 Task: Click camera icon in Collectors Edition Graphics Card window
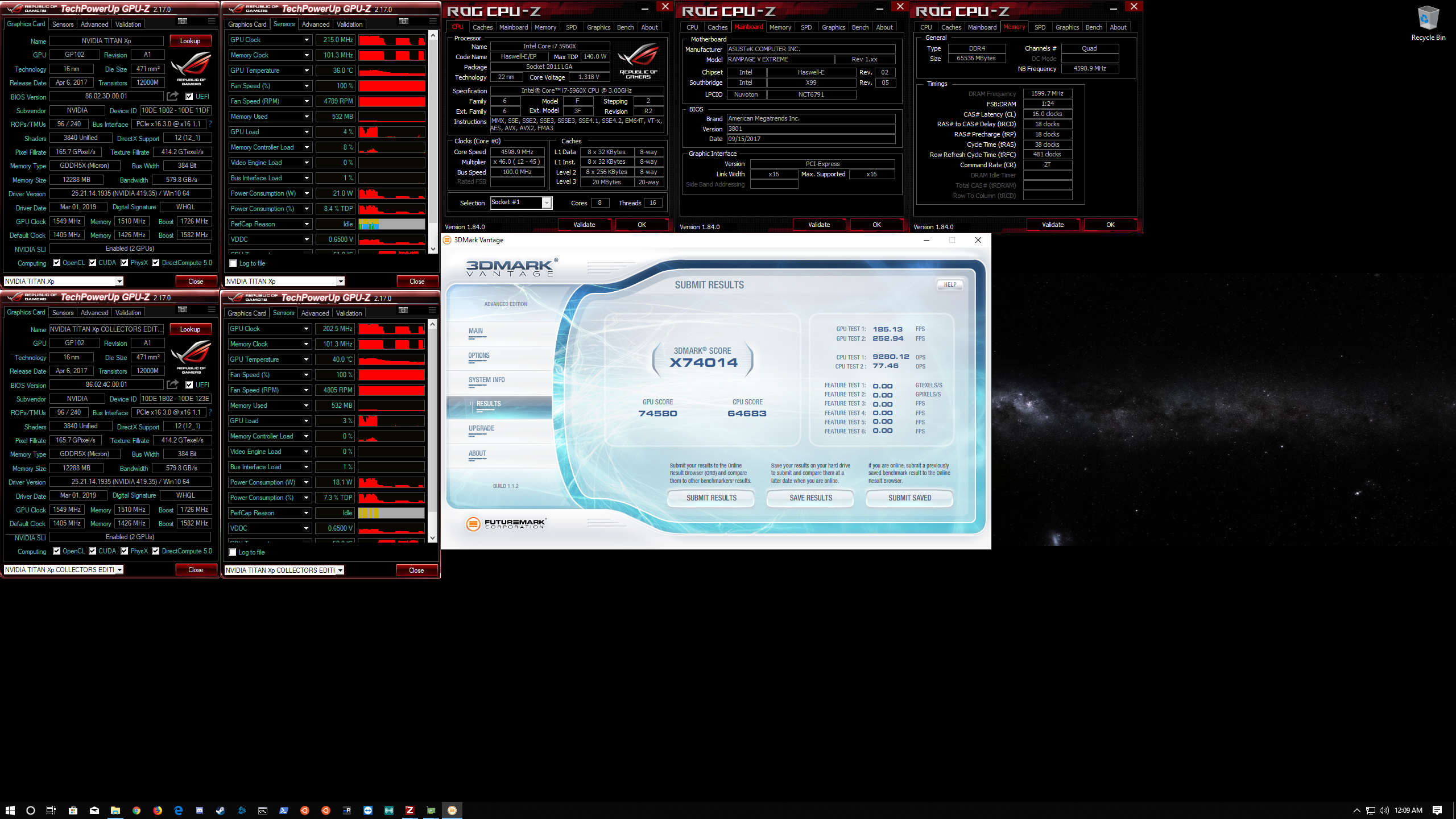(x=182, y=310)
